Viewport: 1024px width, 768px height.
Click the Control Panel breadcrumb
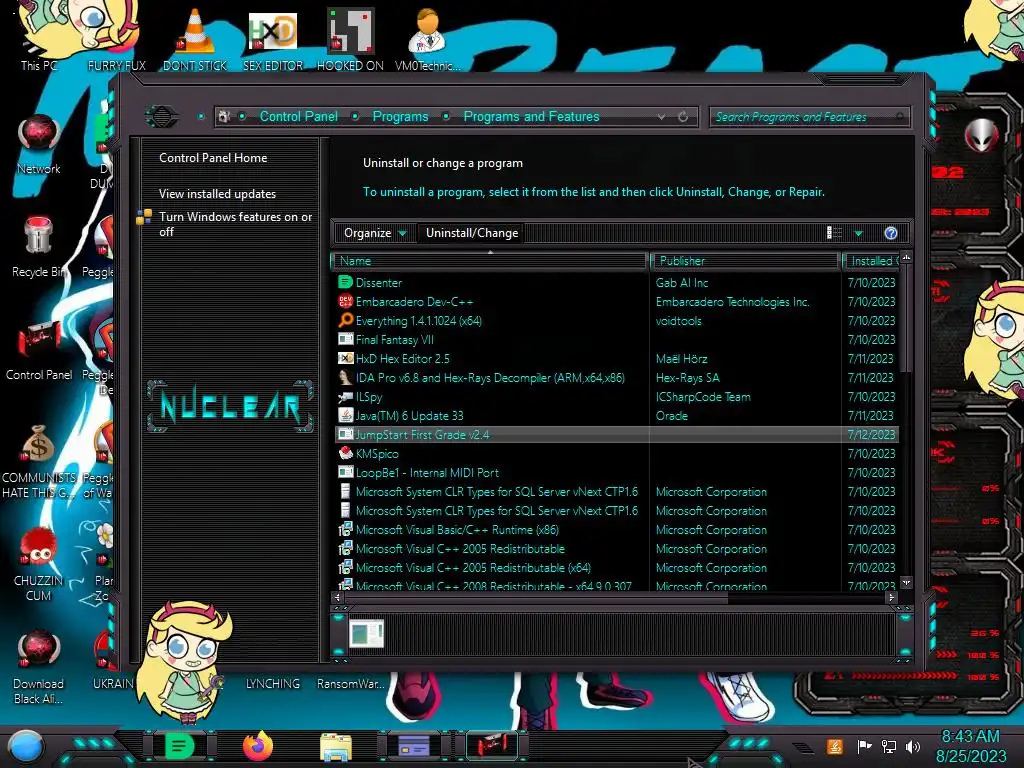pyautogui.click(x=298, y=116)
